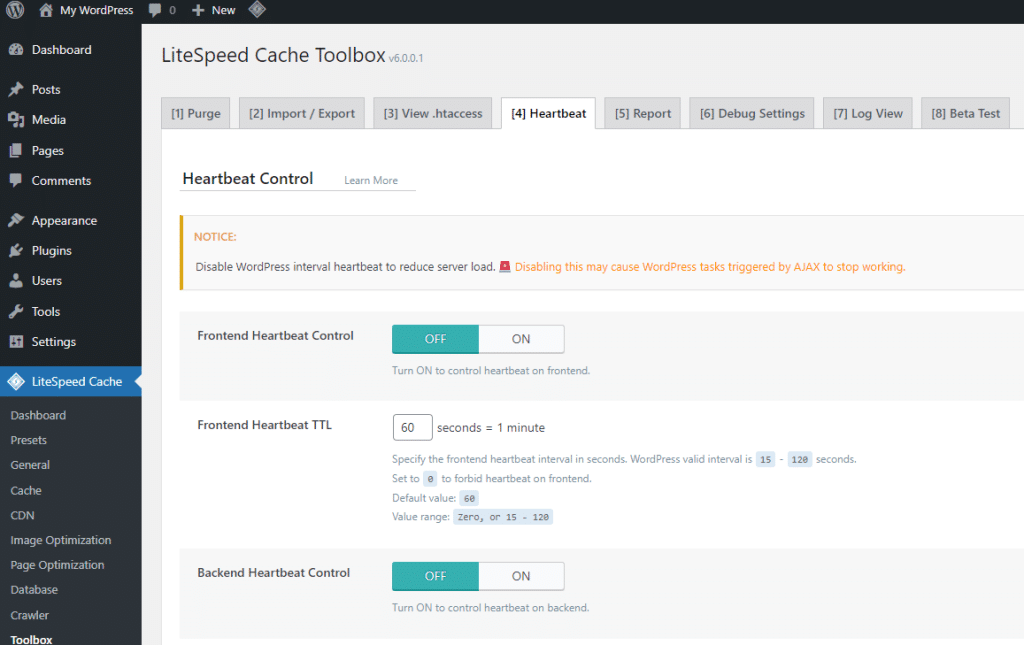The image size is (1024, 645).
Task: Open Image Optimization submenu item
Action: point(61,540)
